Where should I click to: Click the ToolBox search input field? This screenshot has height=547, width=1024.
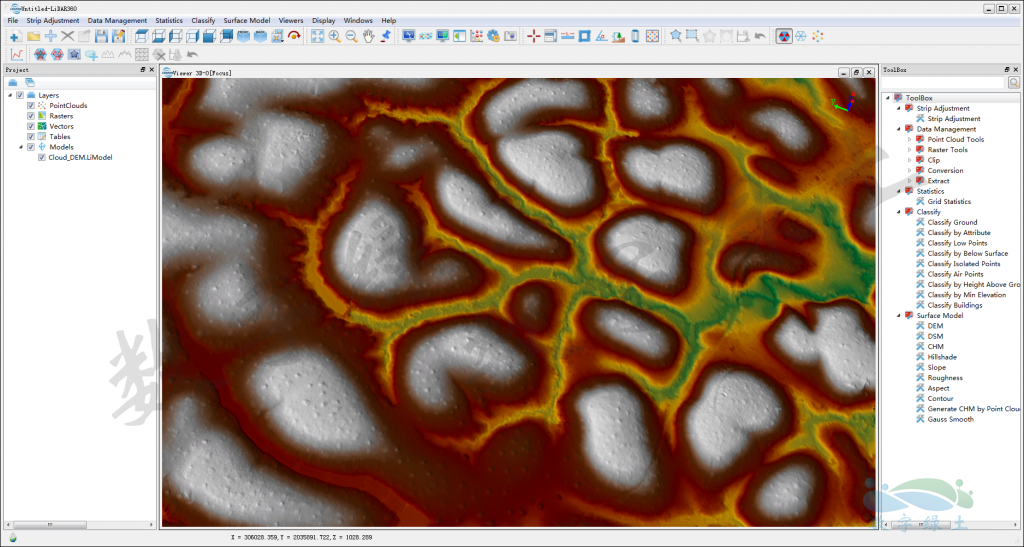[x=943, y=83]
